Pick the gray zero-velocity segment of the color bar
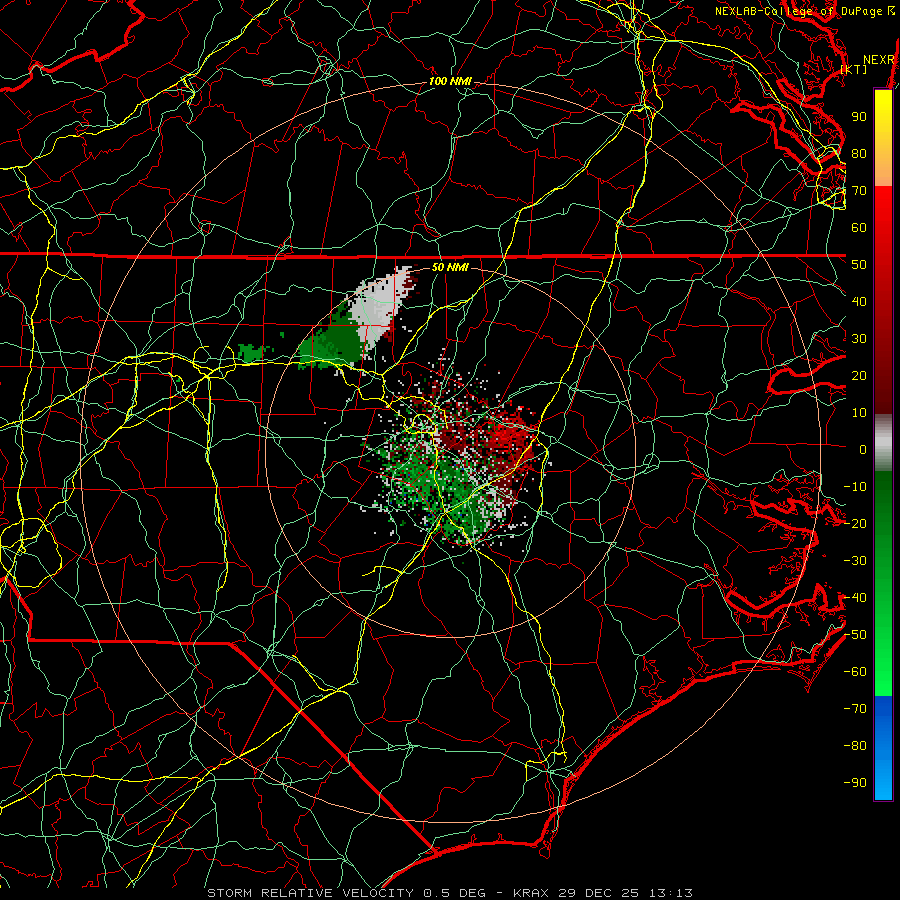 pos(883,442)
